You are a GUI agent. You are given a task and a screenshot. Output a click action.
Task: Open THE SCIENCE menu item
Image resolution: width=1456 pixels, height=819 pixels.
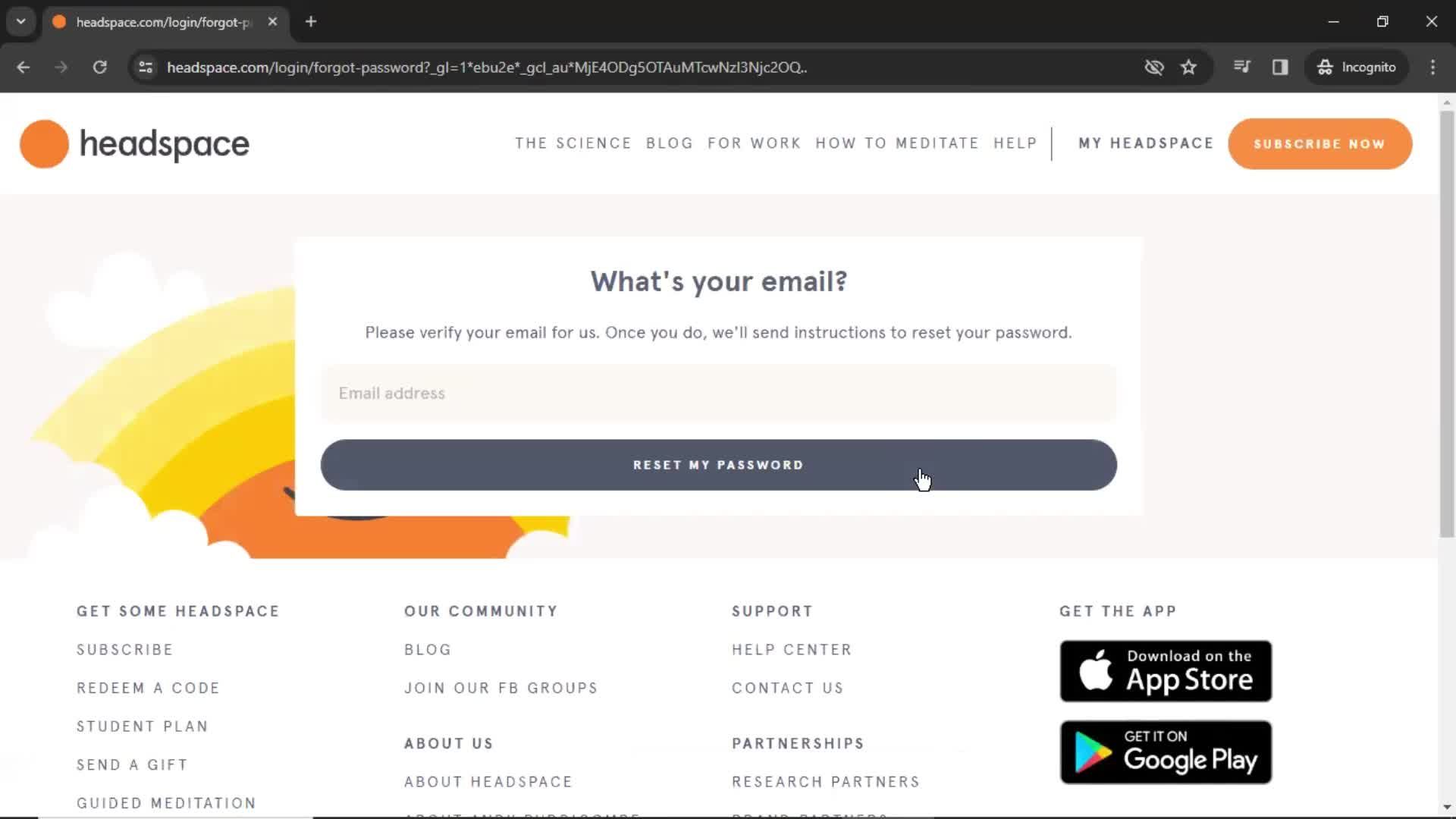coord(574,143)
